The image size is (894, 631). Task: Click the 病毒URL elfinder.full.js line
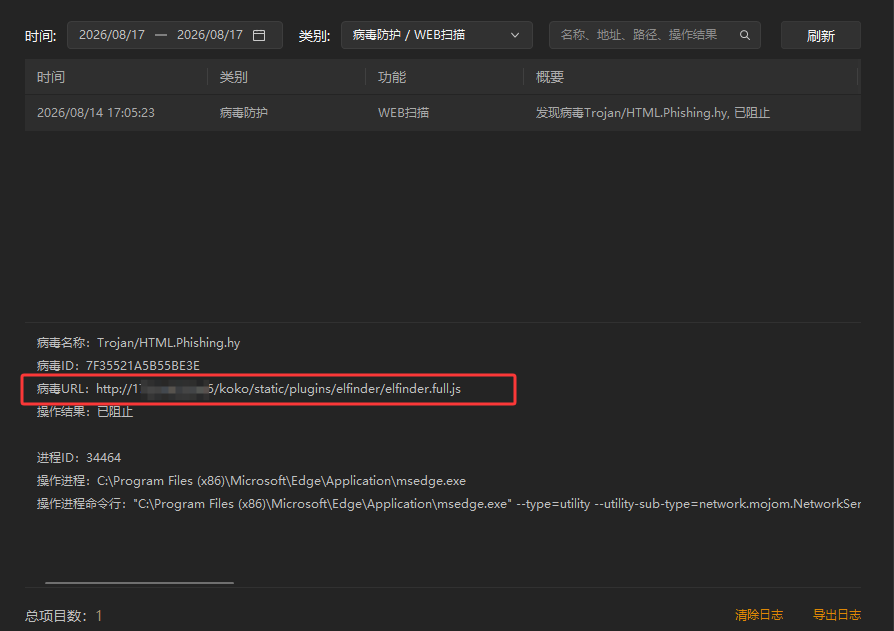249,389
